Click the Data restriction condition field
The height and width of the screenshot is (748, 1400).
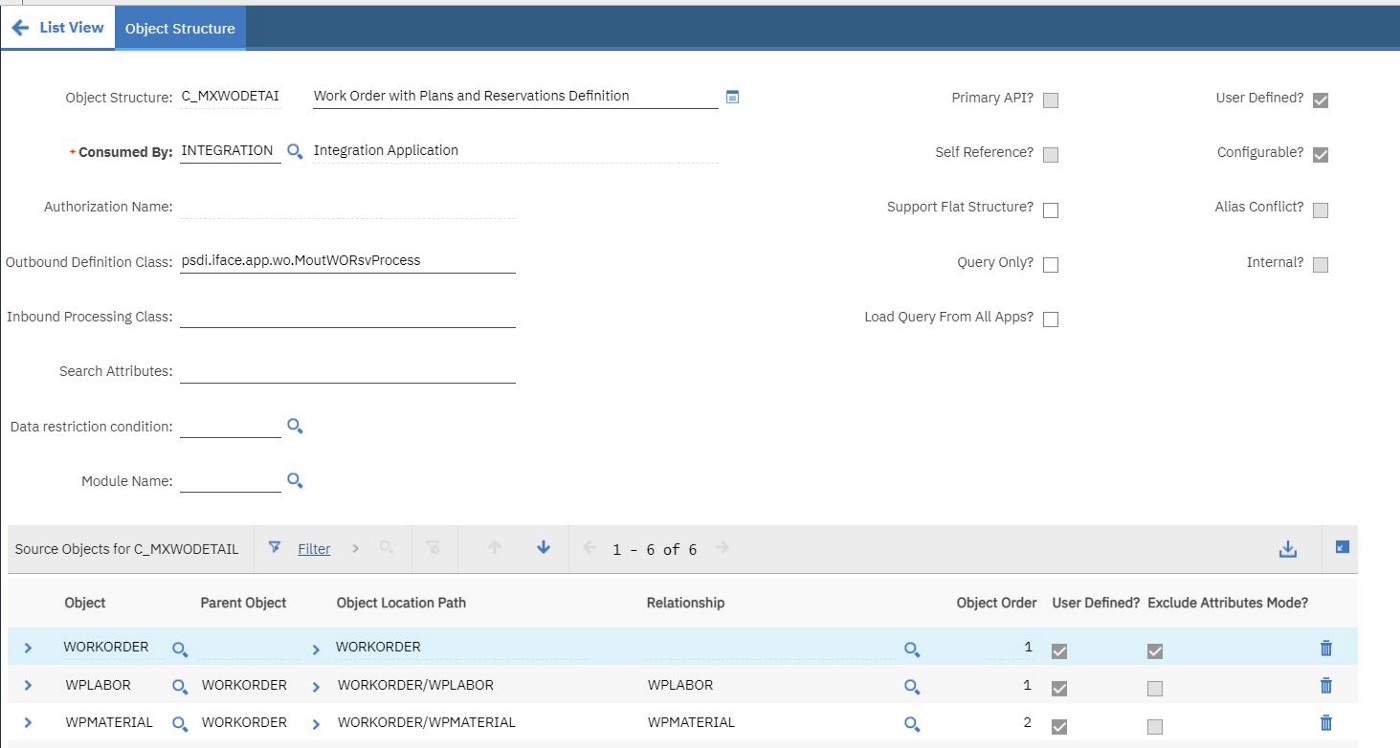coord(231,426)
